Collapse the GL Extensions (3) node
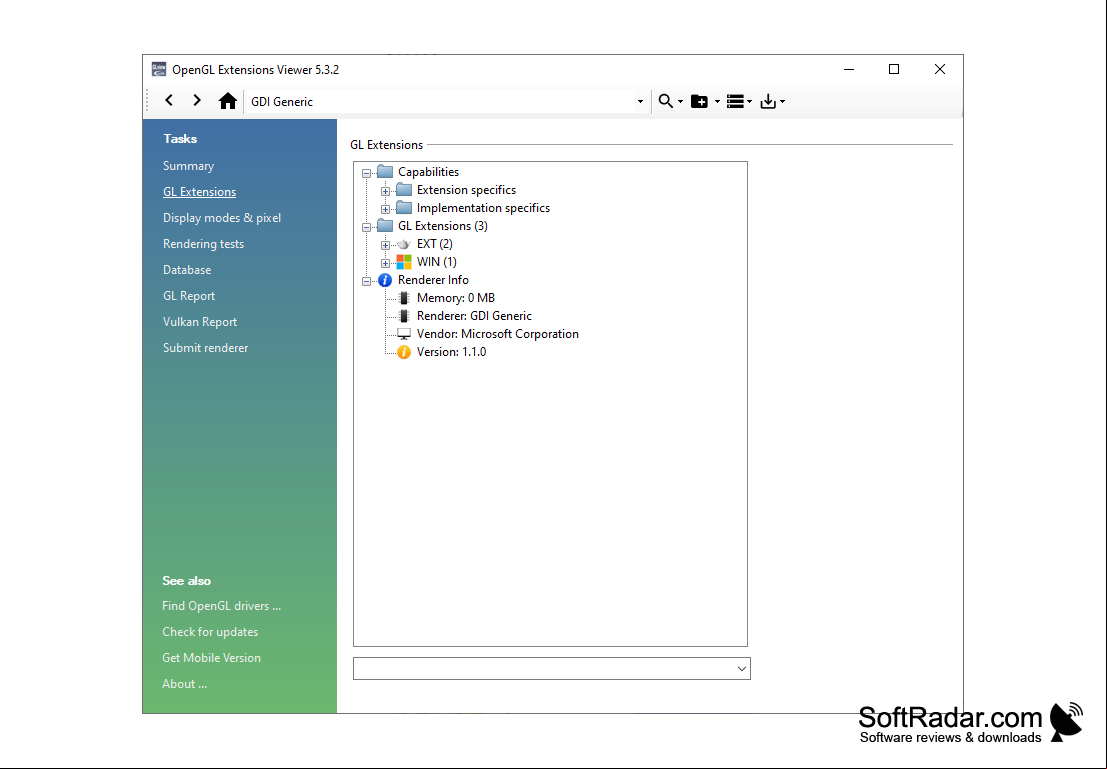The width and height of the screenshot is (1107, 769). (x=366, y=227)
